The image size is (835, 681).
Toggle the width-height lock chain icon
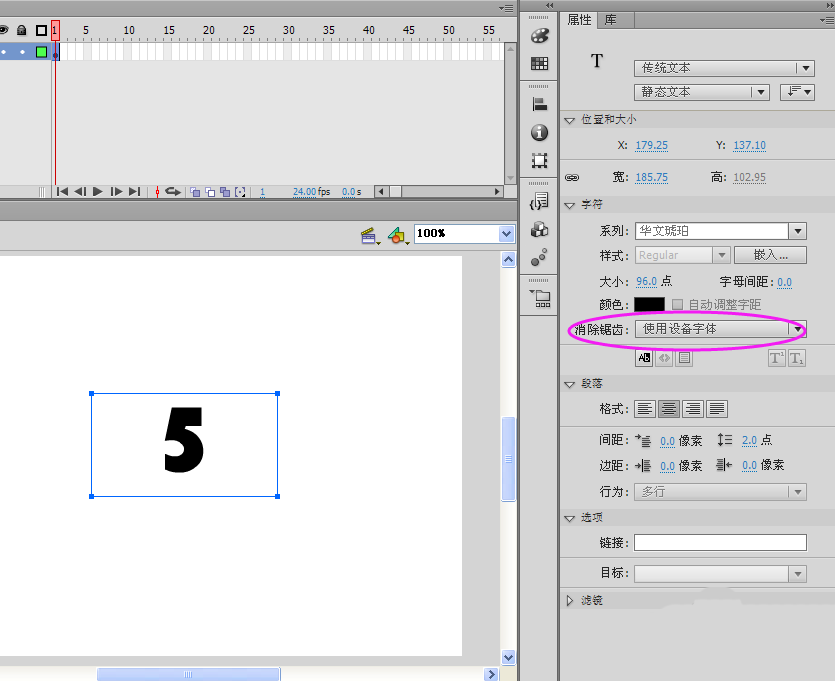[x=572, y=177]
